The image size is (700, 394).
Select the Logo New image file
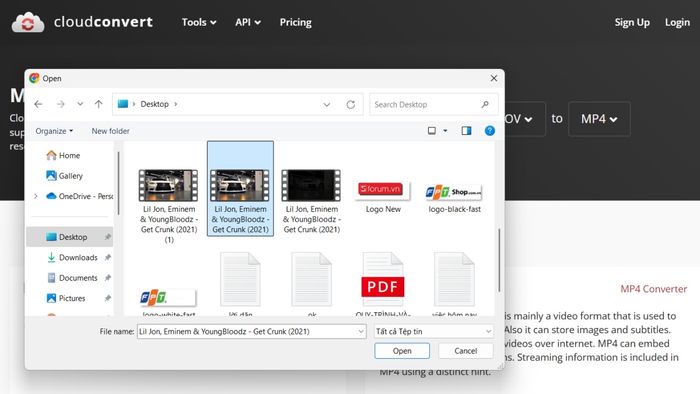click(x=383, y=196)
